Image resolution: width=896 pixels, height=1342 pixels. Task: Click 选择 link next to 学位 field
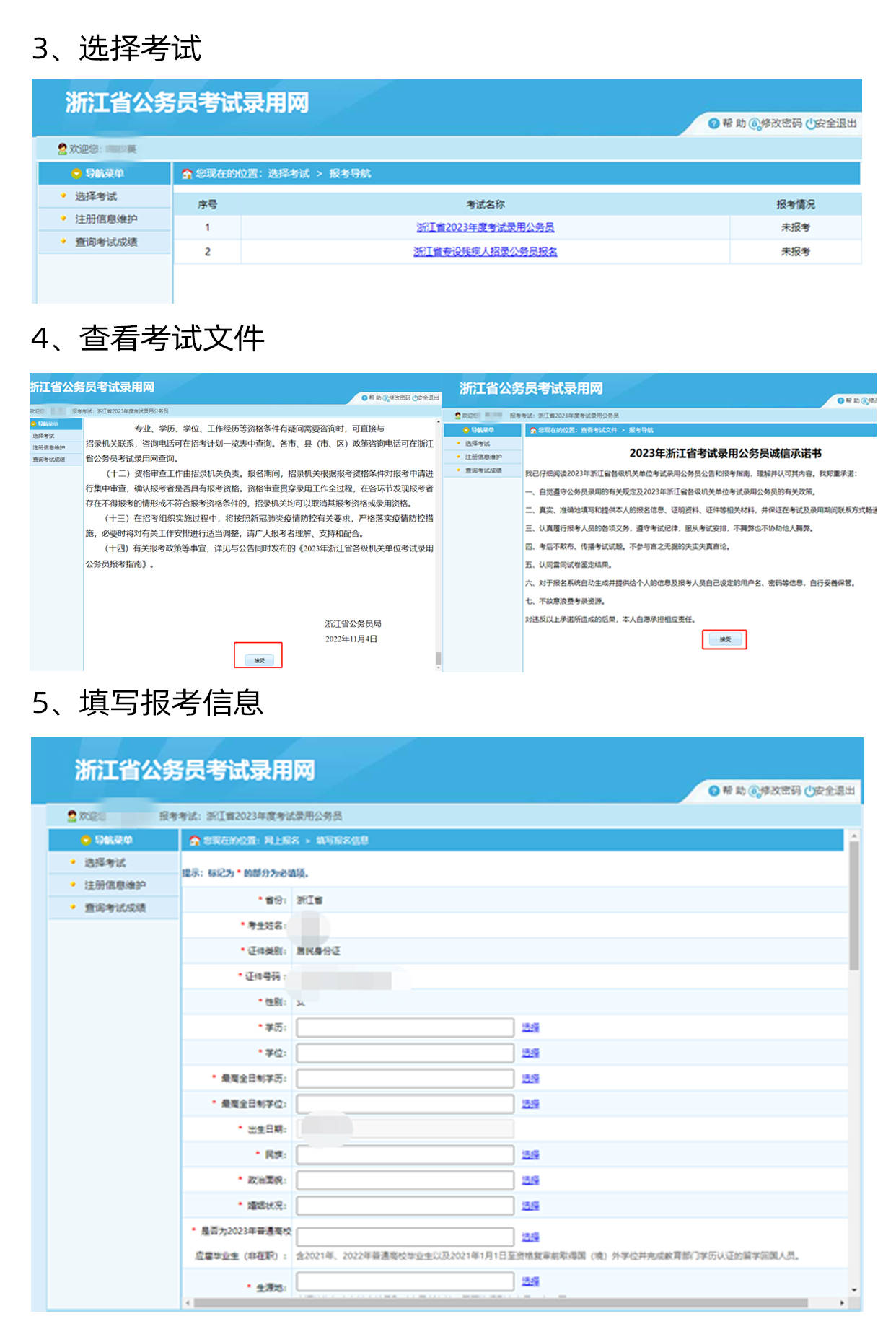pyautogui.click(x=530, y=1053)
